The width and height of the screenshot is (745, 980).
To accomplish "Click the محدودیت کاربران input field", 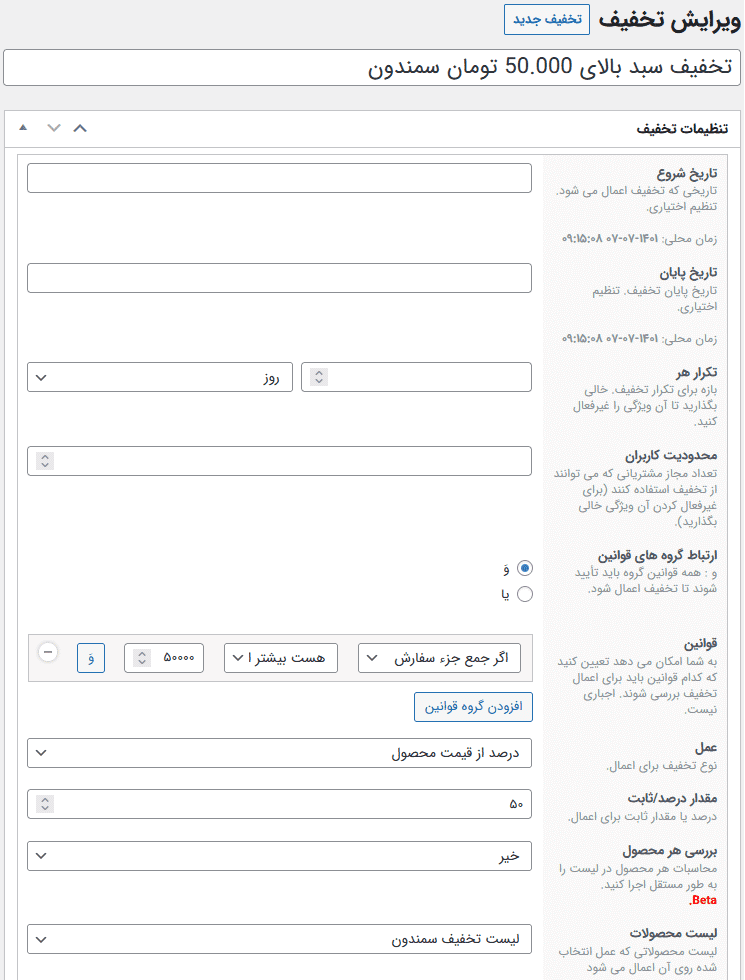I will coord(279,461).
